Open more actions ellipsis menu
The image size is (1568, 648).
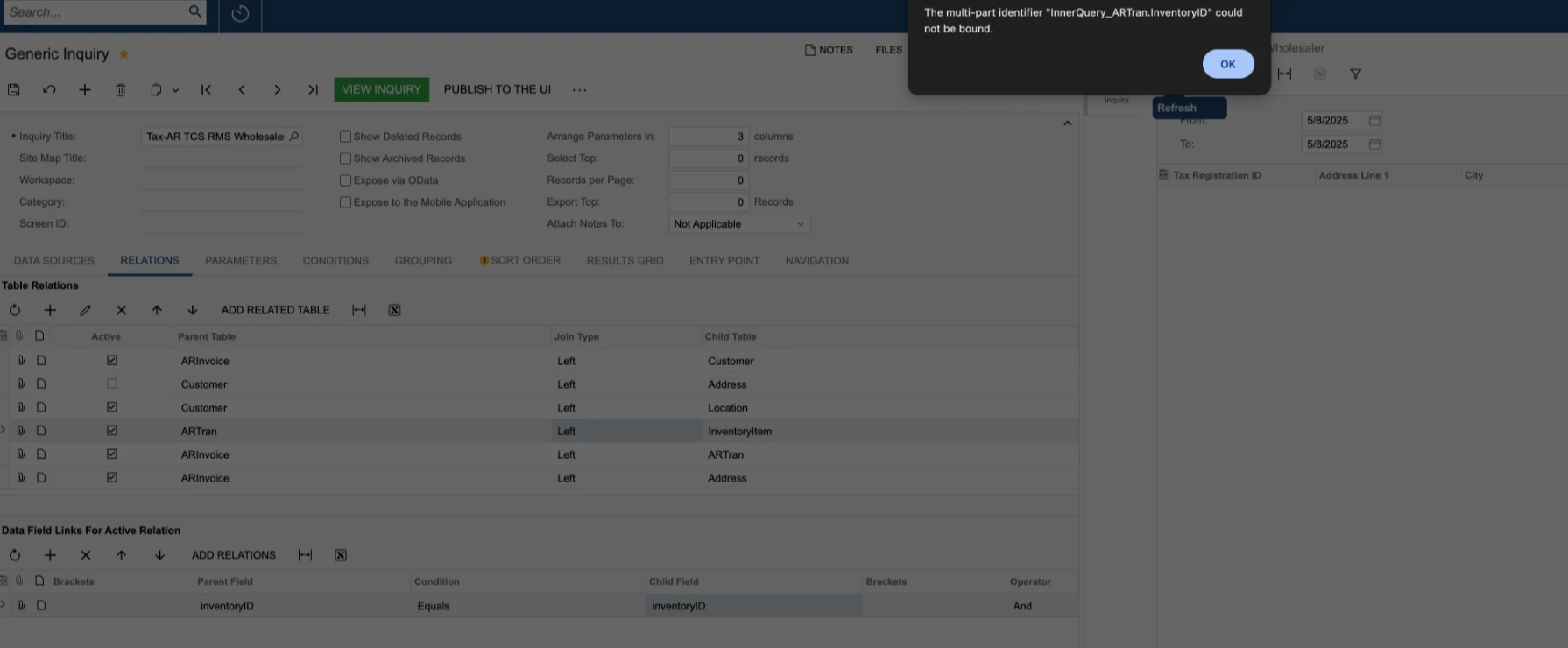click(579, 89)
